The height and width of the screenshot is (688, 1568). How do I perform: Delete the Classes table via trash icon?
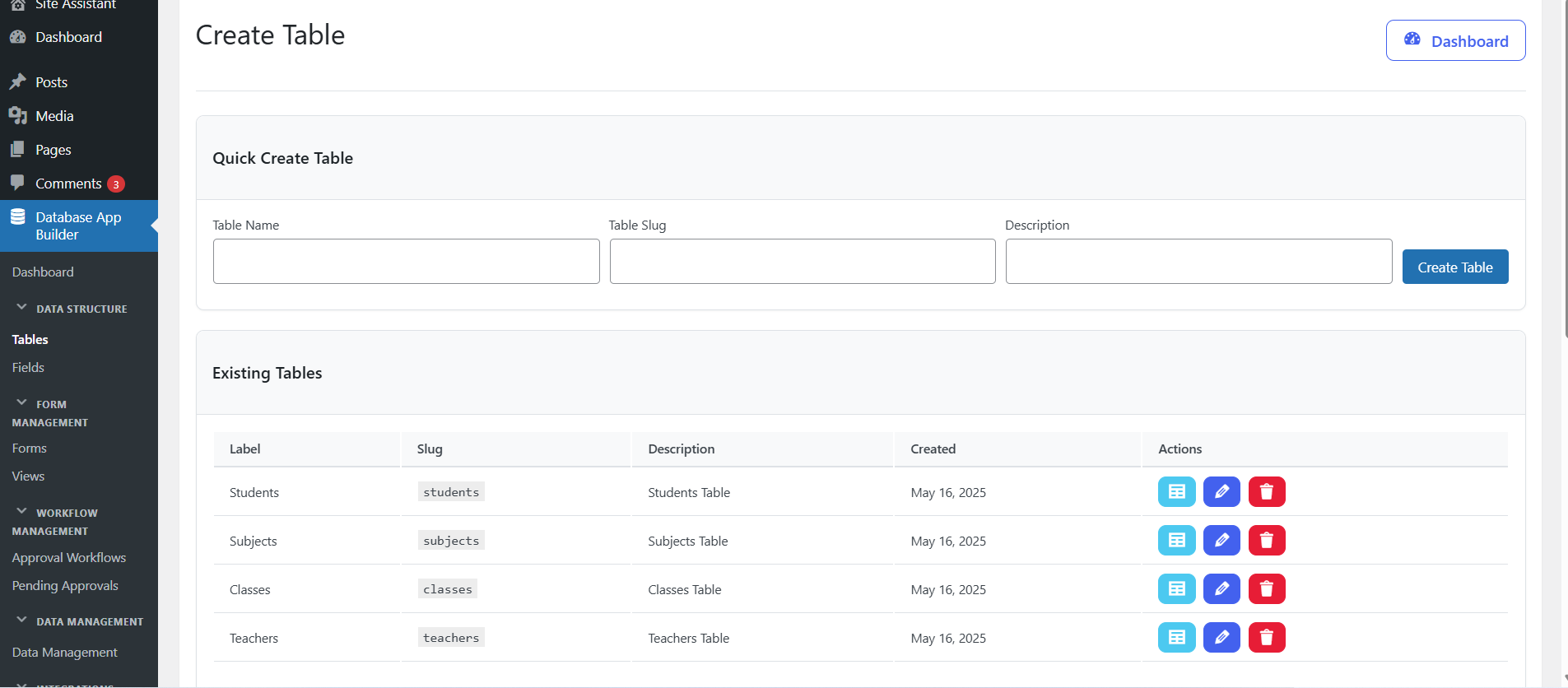pyautogui.click(x=1267, y=589)
